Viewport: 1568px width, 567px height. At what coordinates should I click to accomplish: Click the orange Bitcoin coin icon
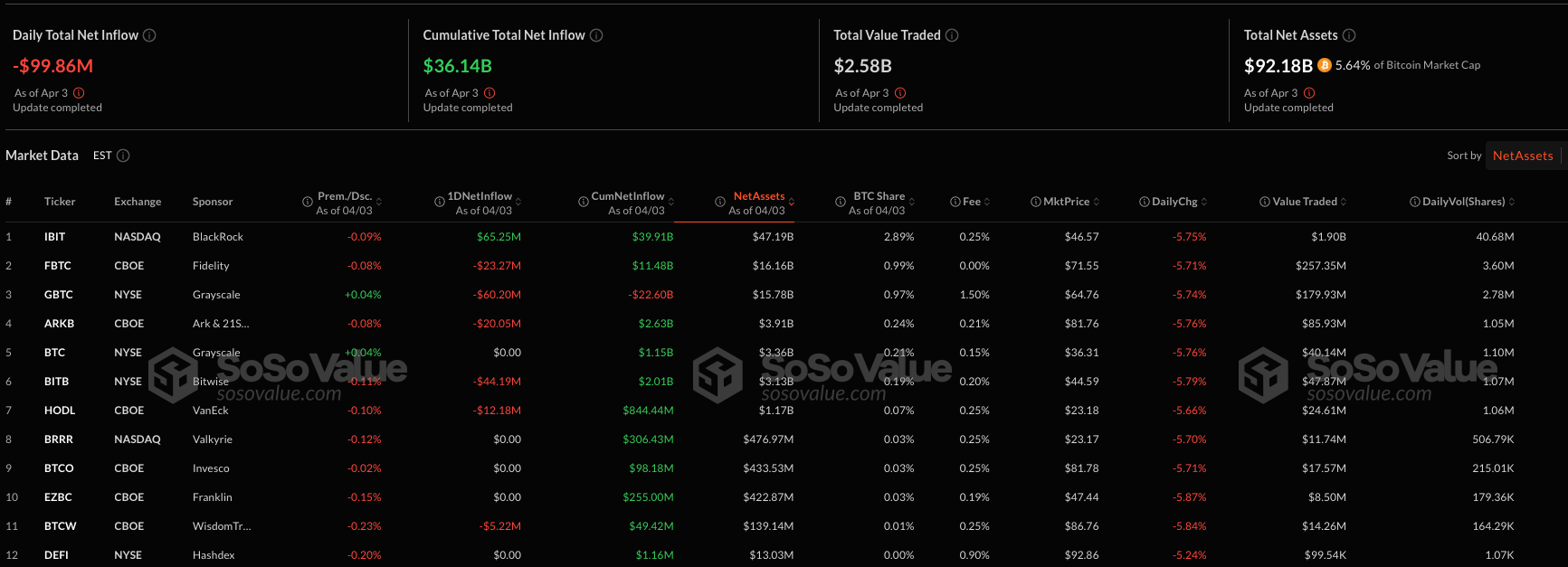(1325, 65)
